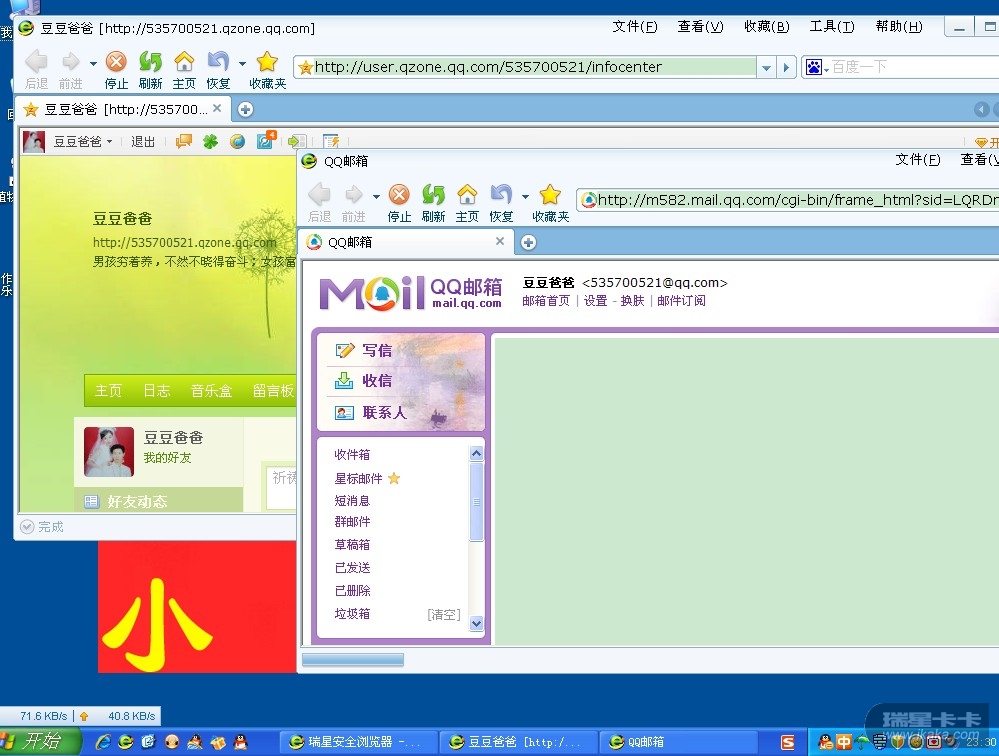
Task: Open 草稿箱 drafts folder
Action: pyautogui.click(x=352, y=545)
